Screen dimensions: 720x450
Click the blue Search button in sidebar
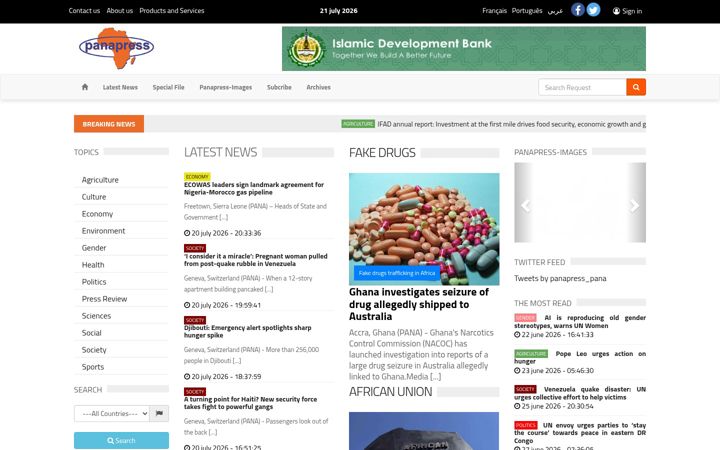pos(121,440)
